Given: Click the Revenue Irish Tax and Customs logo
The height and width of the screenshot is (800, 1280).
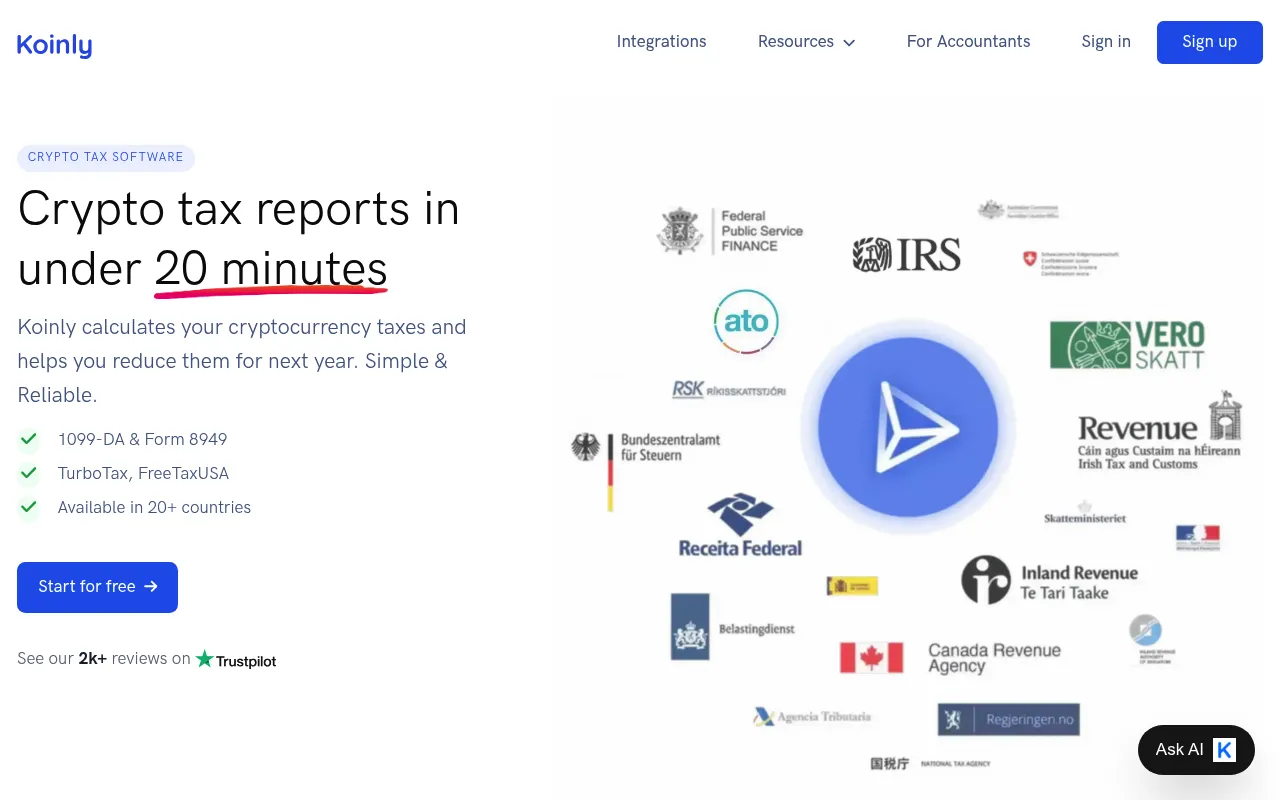Looking at the screenshot, I should tap(1160, 432).
